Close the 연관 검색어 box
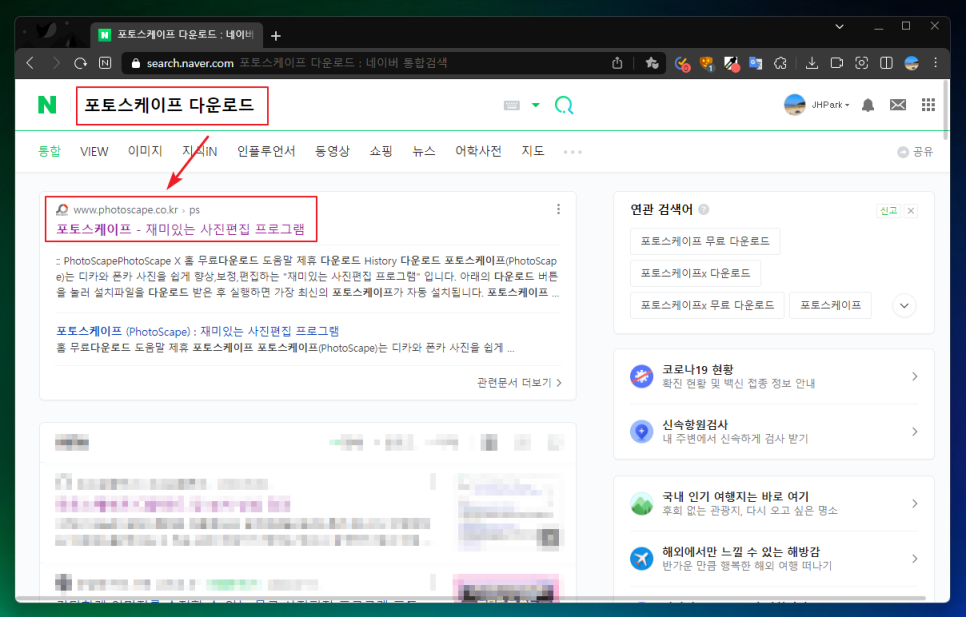This screenshot has height=617, width=966. click(911, 211)
